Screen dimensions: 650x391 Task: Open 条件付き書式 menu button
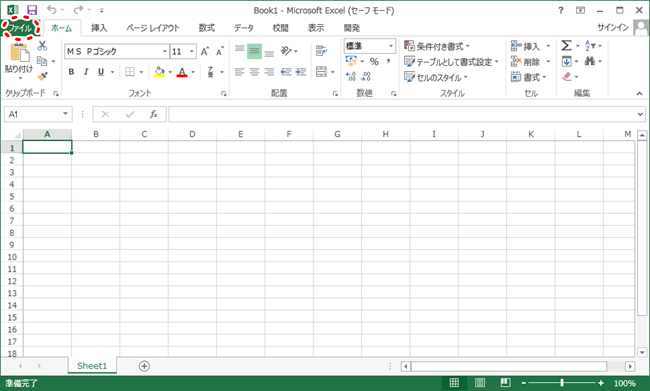pos(437,46)
